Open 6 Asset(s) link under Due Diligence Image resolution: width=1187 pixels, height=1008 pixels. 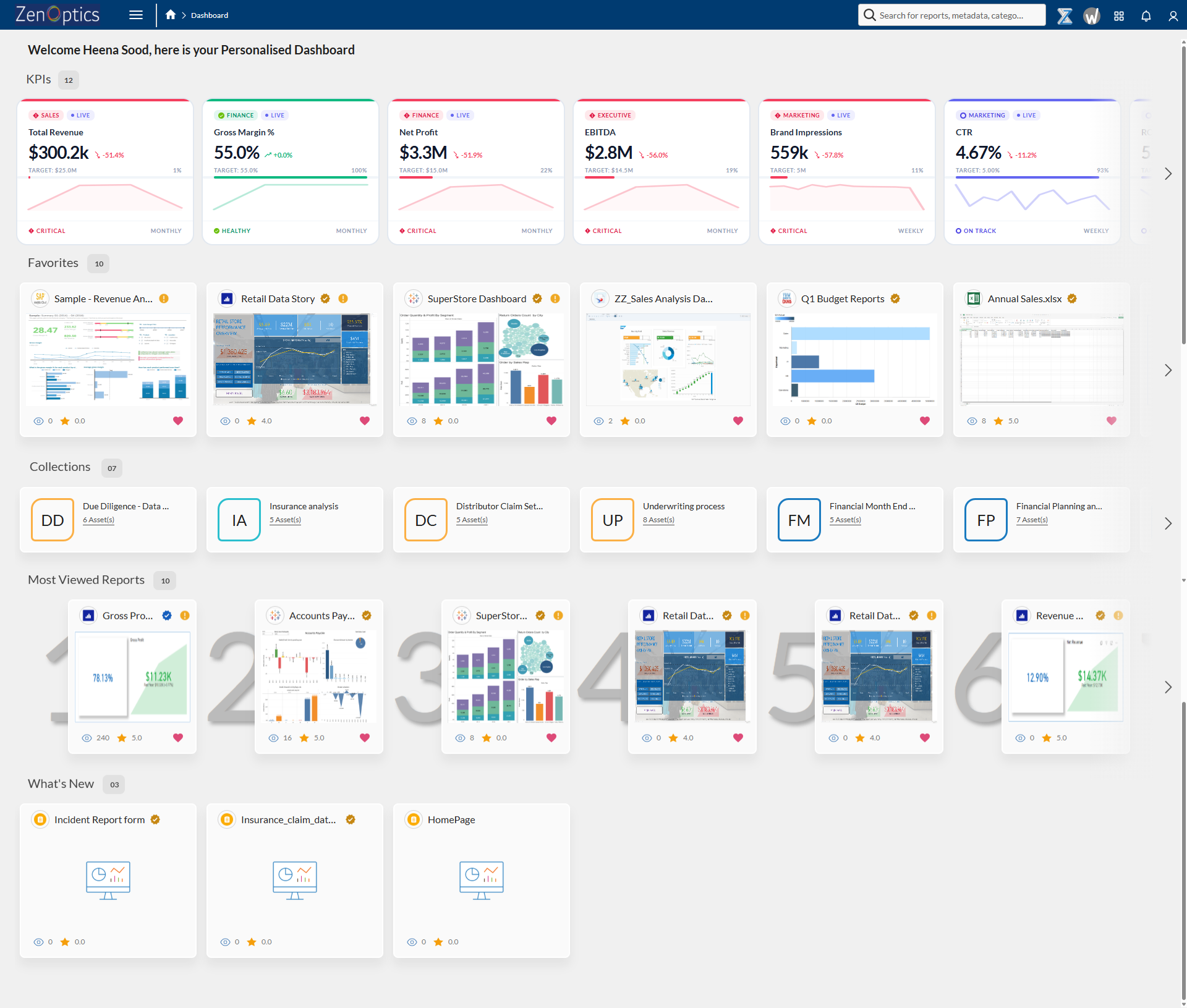pos(98,520)
